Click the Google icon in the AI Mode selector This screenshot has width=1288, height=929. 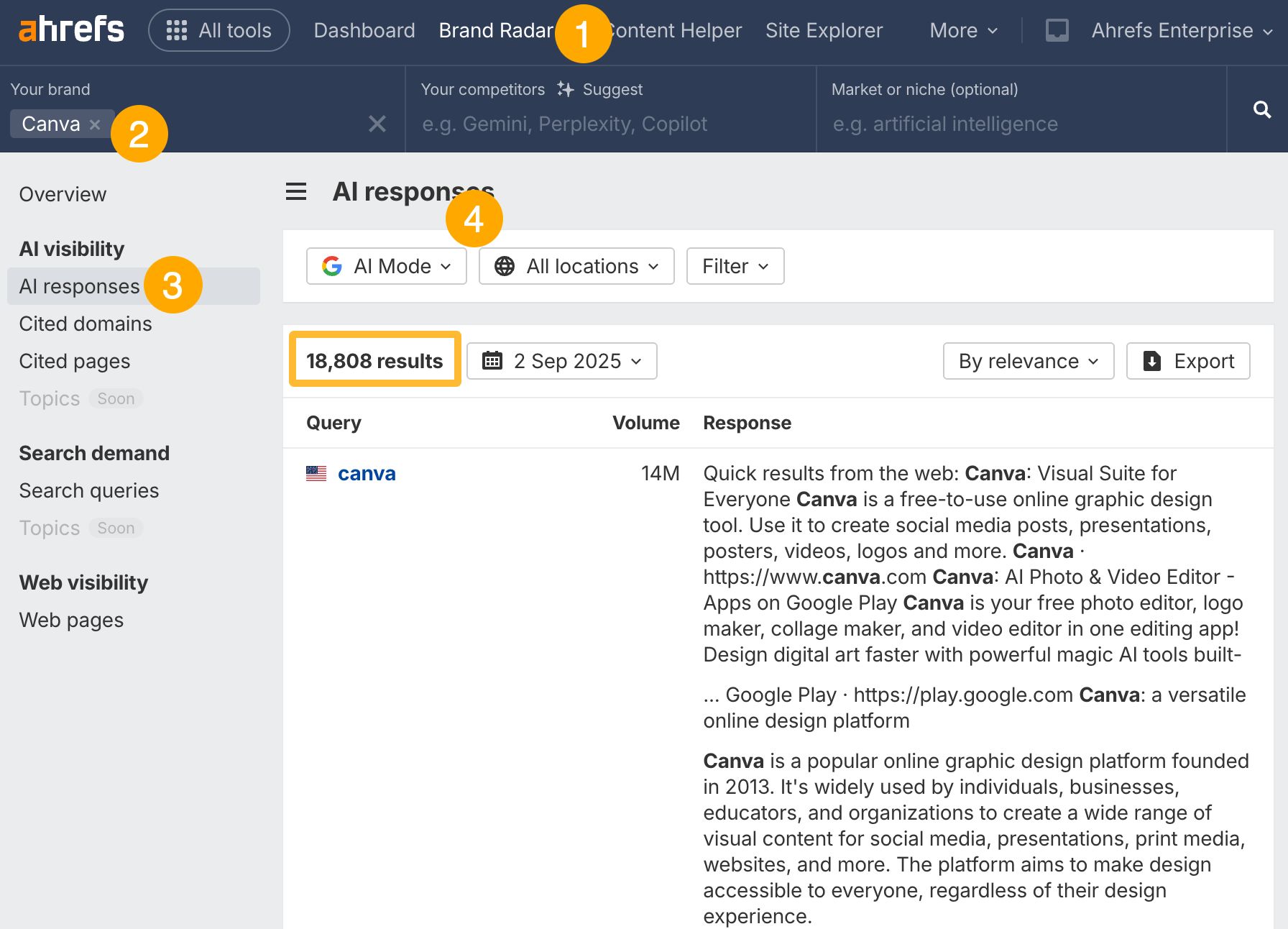pyautogui.click(x=333, y=266)
